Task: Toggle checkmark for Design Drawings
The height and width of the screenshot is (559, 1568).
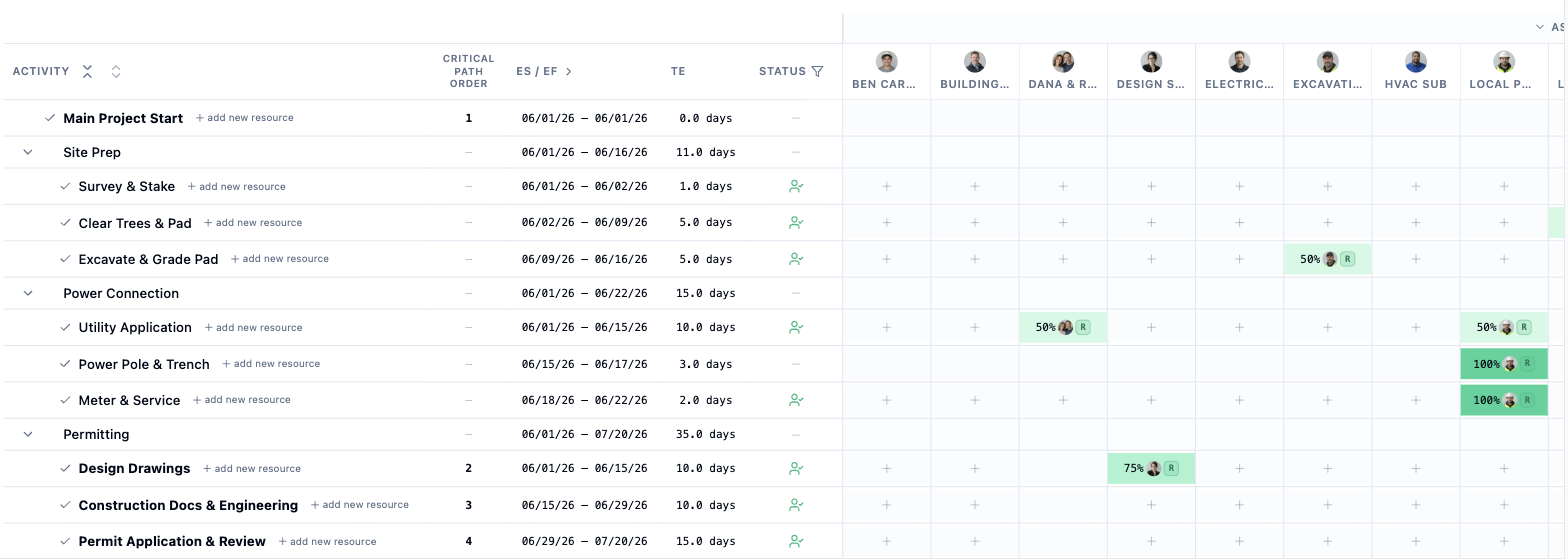Action: click(x=65, y=468)
